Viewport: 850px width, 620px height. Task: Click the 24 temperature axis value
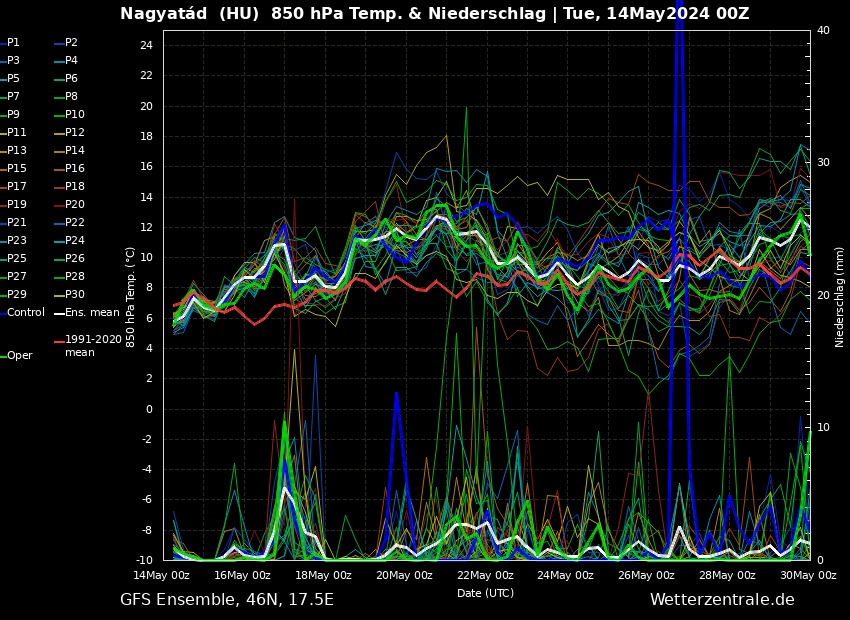coord(146,46)
